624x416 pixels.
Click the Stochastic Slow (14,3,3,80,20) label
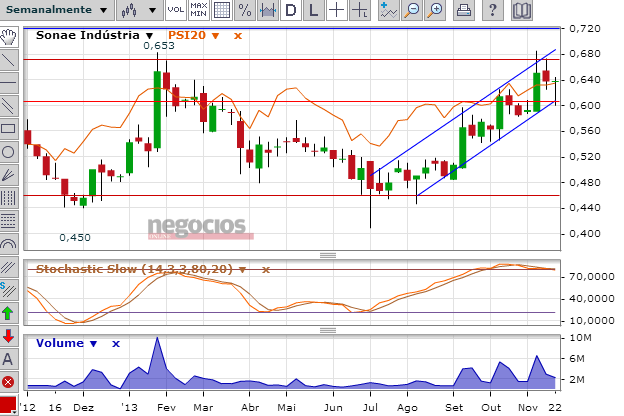(x=134, y=269)
